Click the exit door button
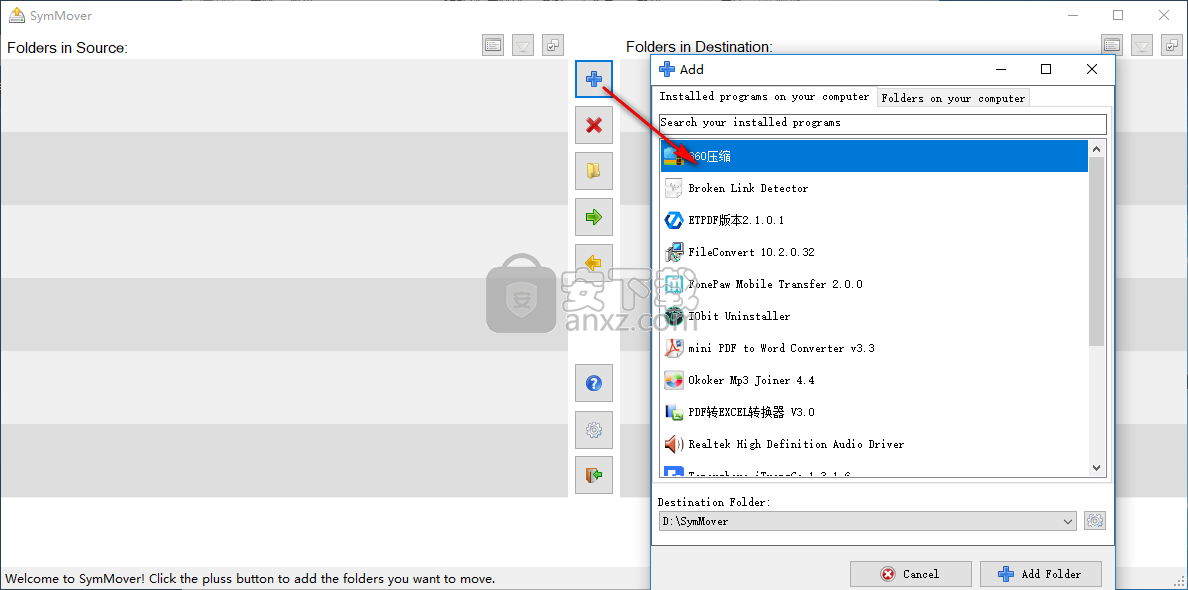Viewport: 1188px width, 590px height. pos(594,476)
